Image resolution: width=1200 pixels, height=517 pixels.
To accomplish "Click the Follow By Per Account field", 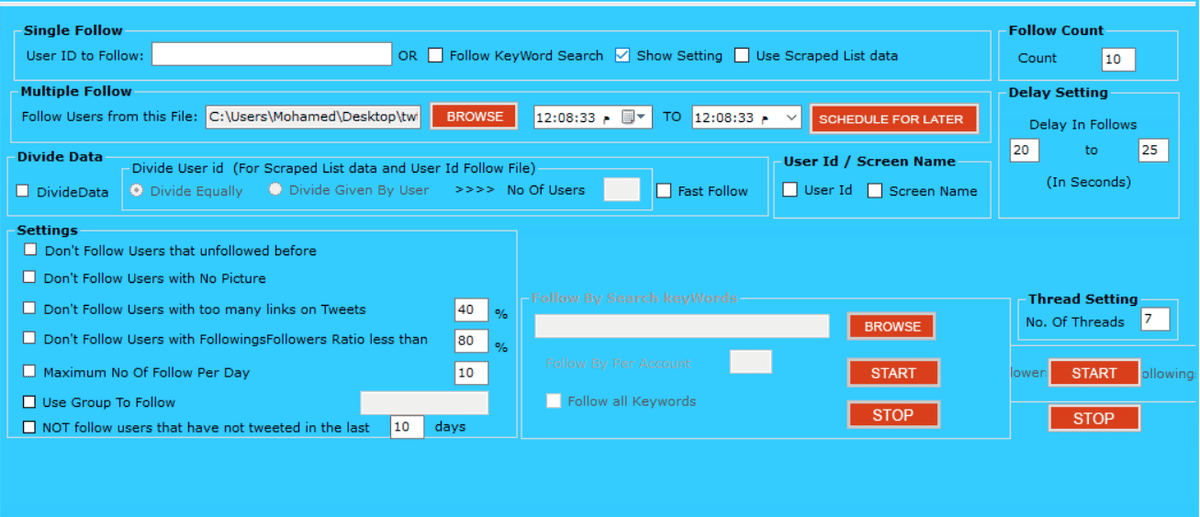I will 750,362.
